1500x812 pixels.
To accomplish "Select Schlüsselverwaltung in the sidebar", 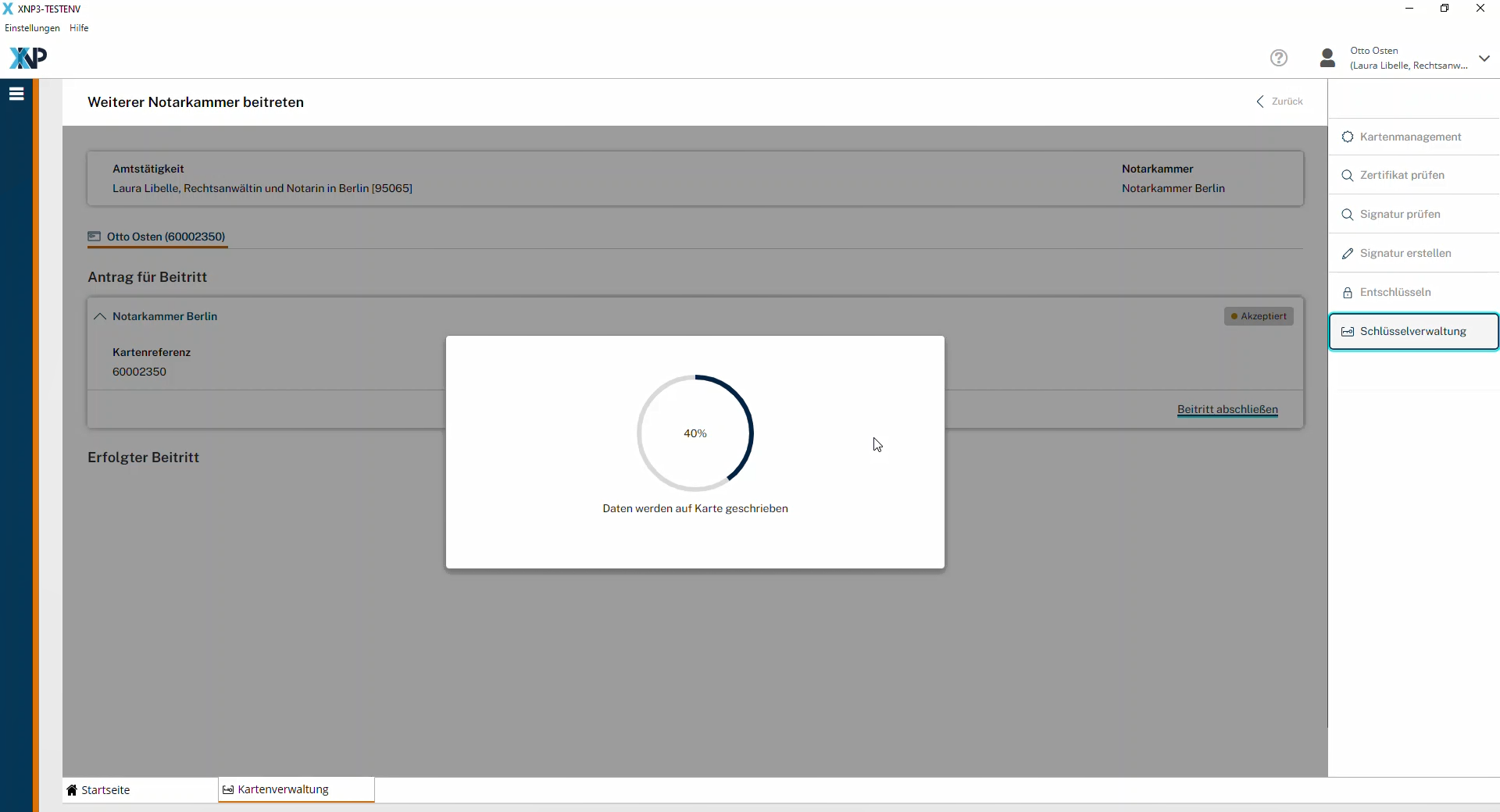I will point(1414,331).
